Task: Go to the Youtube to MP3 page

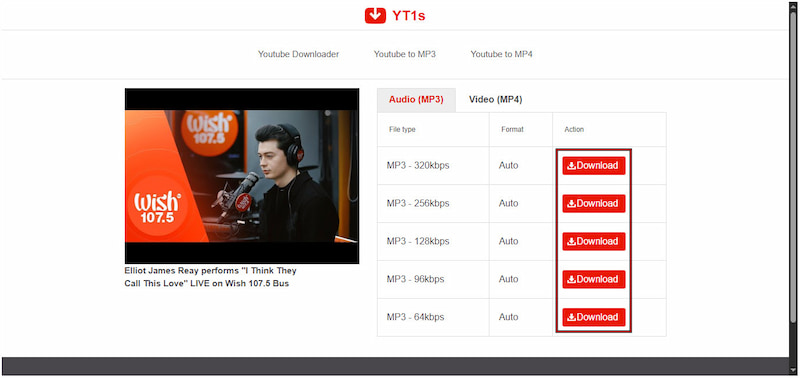Action: click(405, 54)
